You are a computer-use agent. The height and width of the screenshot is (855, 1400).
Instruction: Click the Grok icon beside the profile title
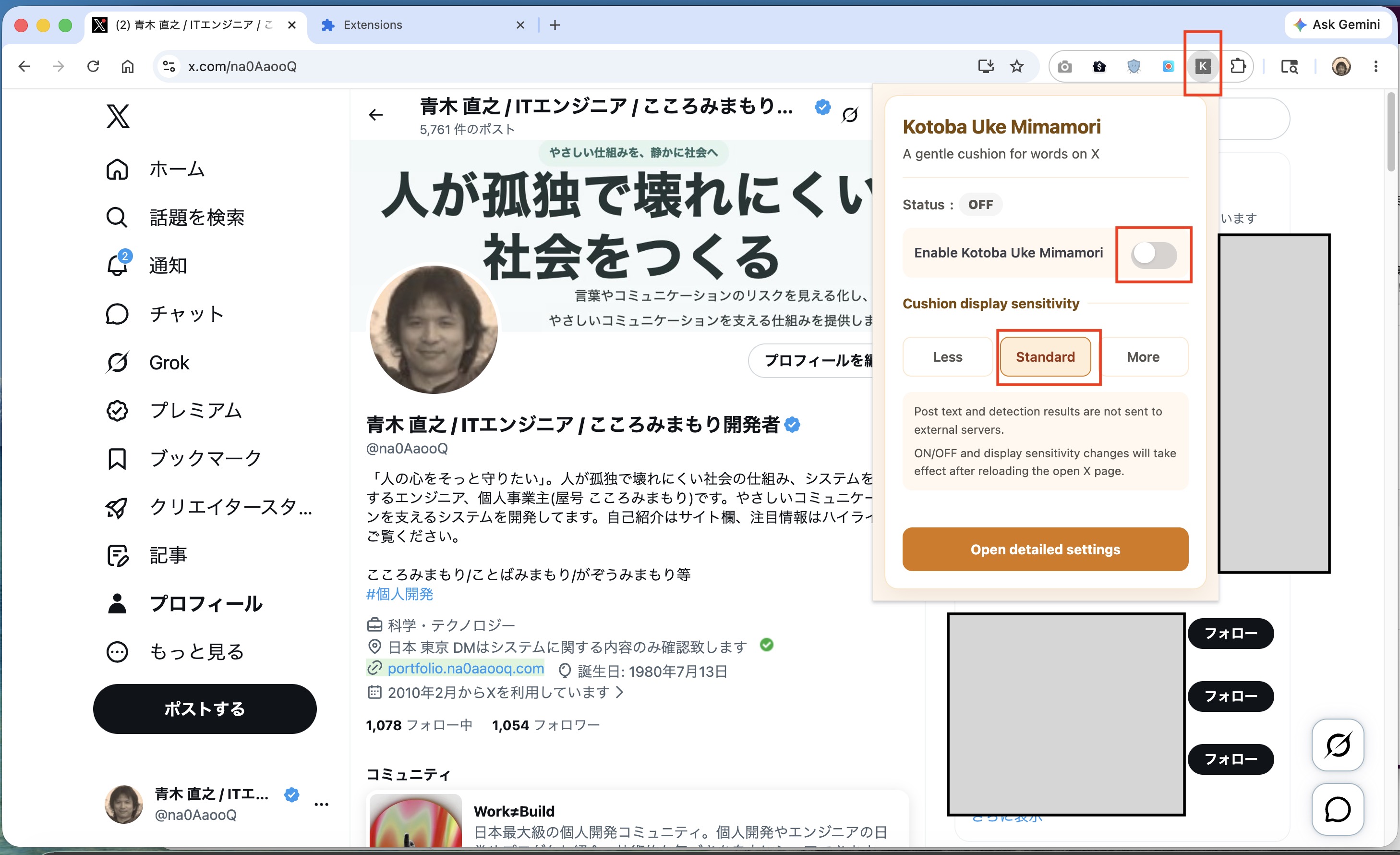[x=850, y=115]
